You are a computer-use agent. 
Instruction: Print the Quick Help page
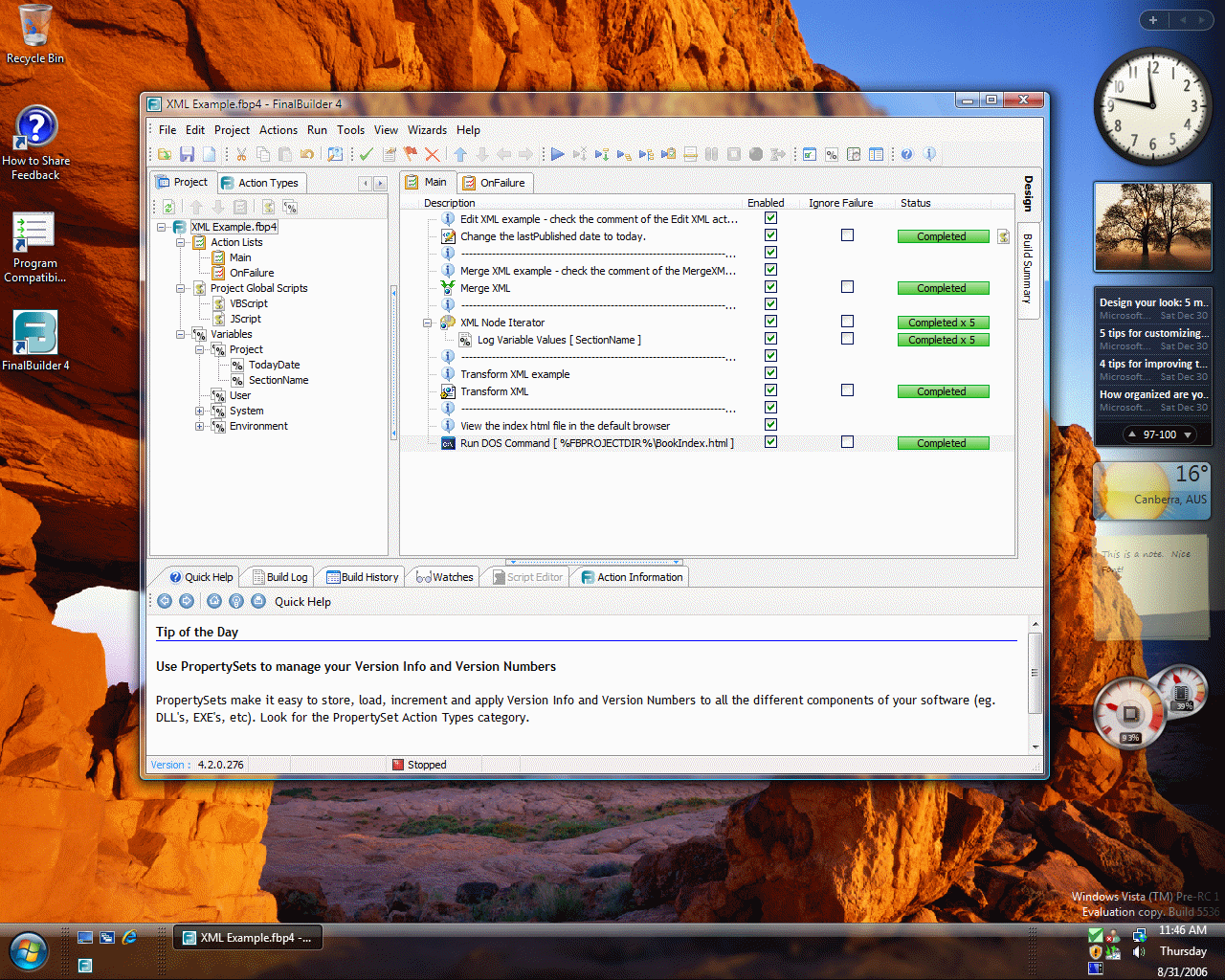click(x=258, y=601)
